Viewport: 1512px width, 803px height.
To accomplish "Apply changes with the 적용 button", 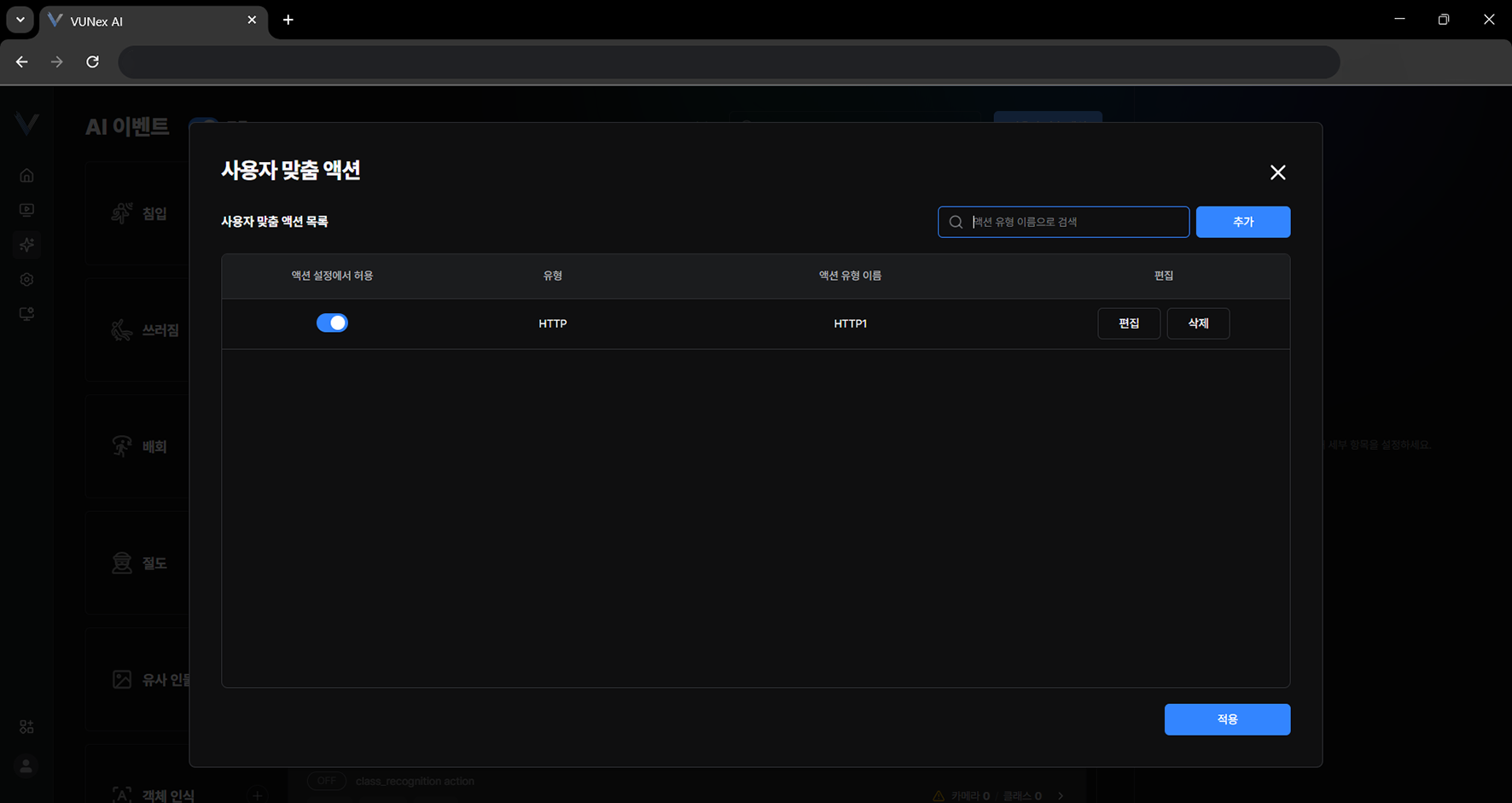I will [x=1226, y=719].
